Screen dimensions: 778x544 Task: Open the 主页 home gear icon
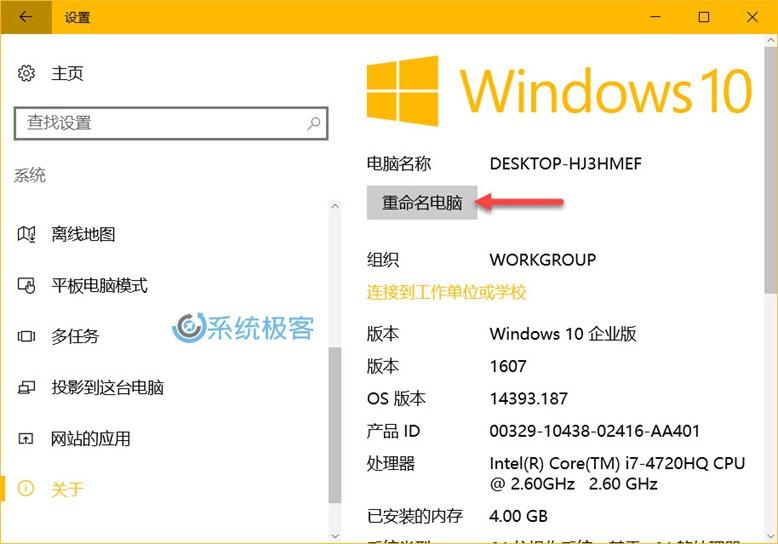(x=26, y=73)
